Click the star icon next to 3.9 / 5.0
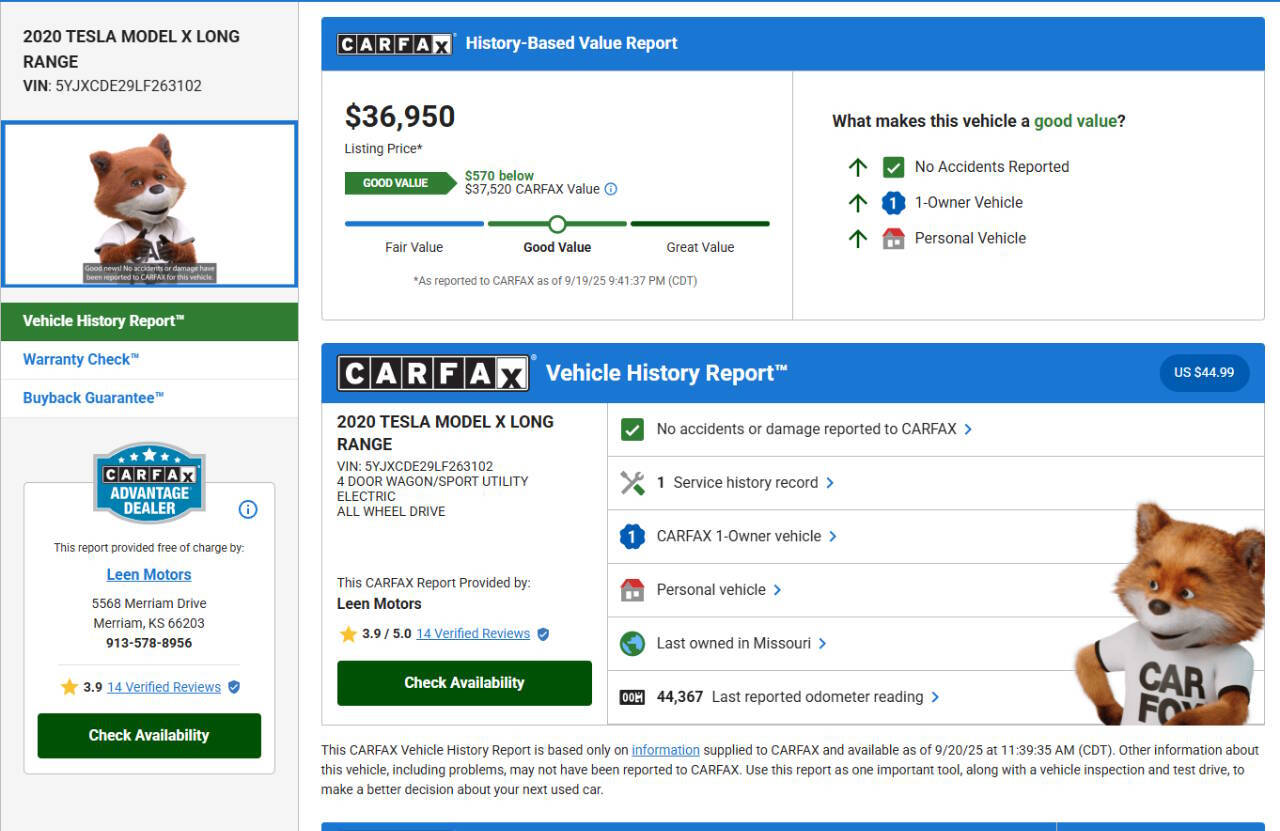Viewport: 1280px width, 831px height. coord(348,634)
